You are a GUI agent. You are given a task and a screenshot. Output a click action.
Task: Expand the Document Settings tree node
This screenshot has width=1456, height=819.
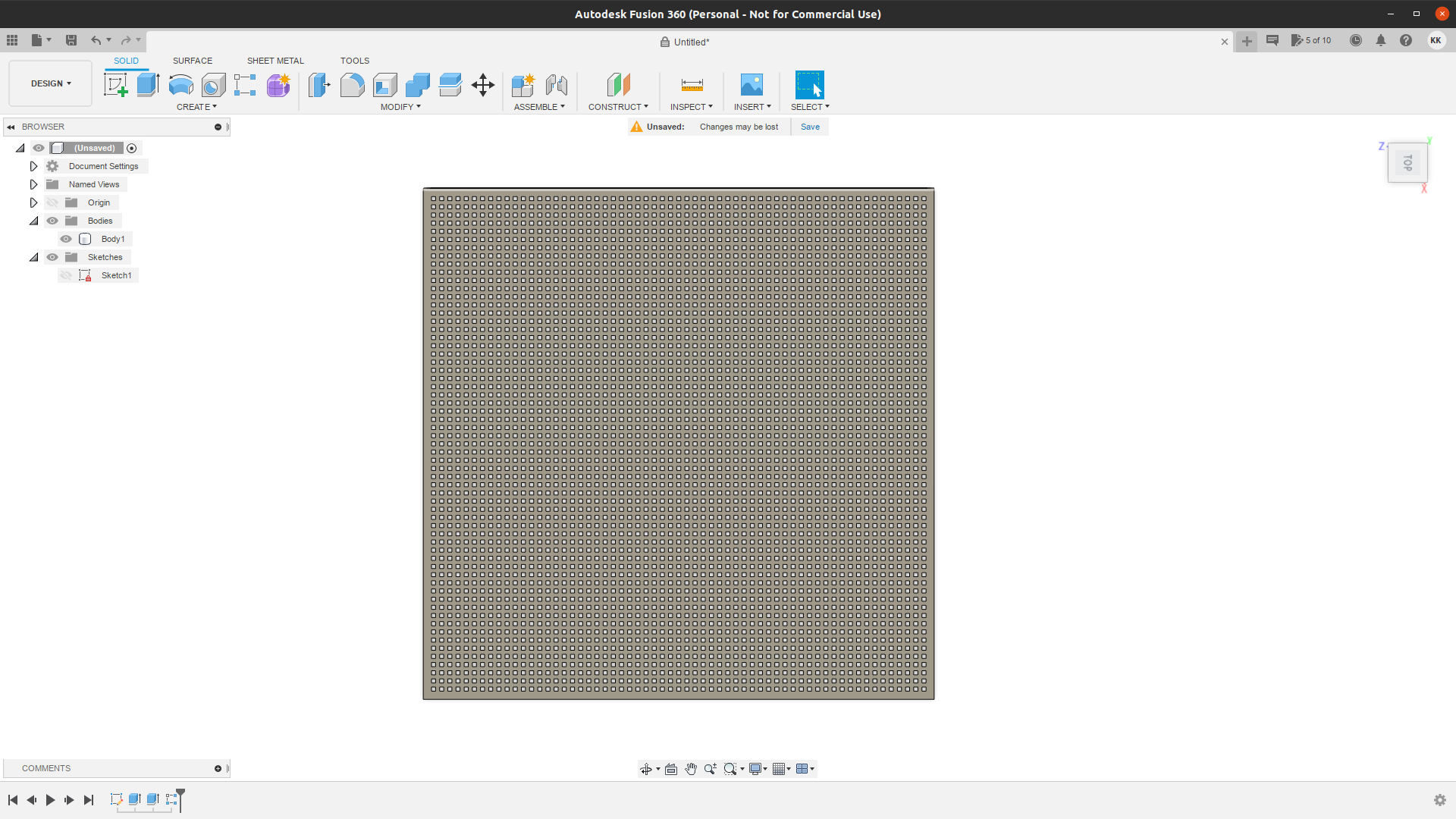(x=33, y=166)
